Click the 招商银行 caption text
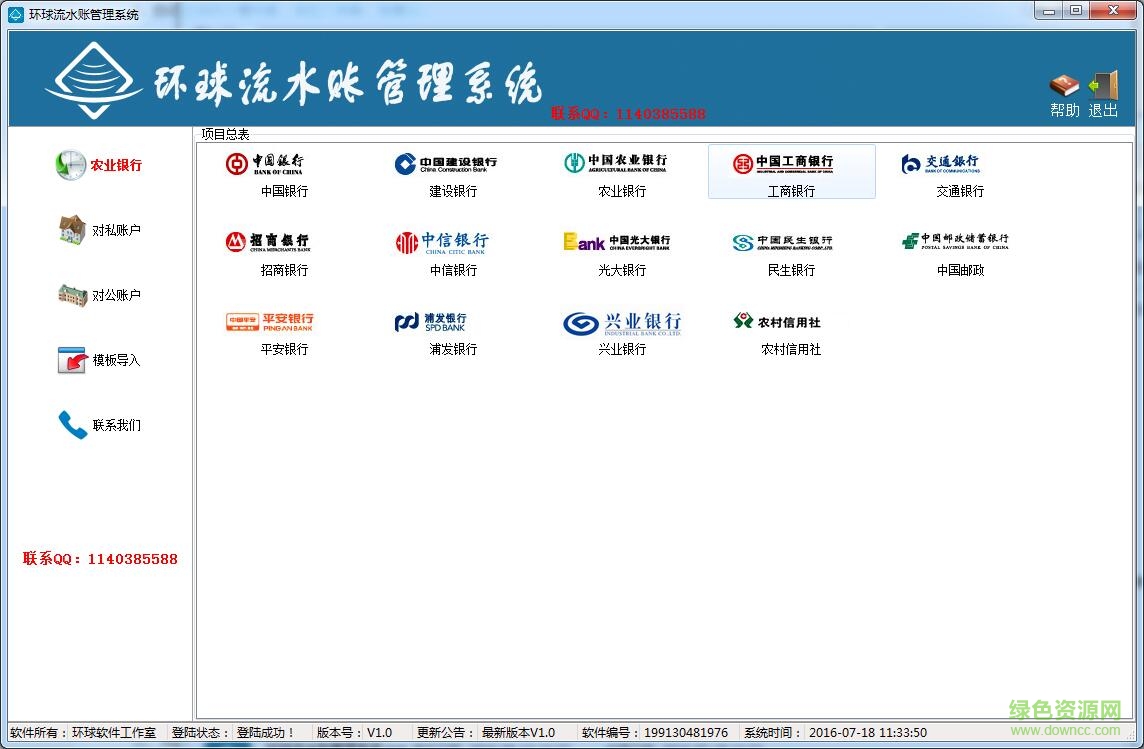 (x=285, y=270)
